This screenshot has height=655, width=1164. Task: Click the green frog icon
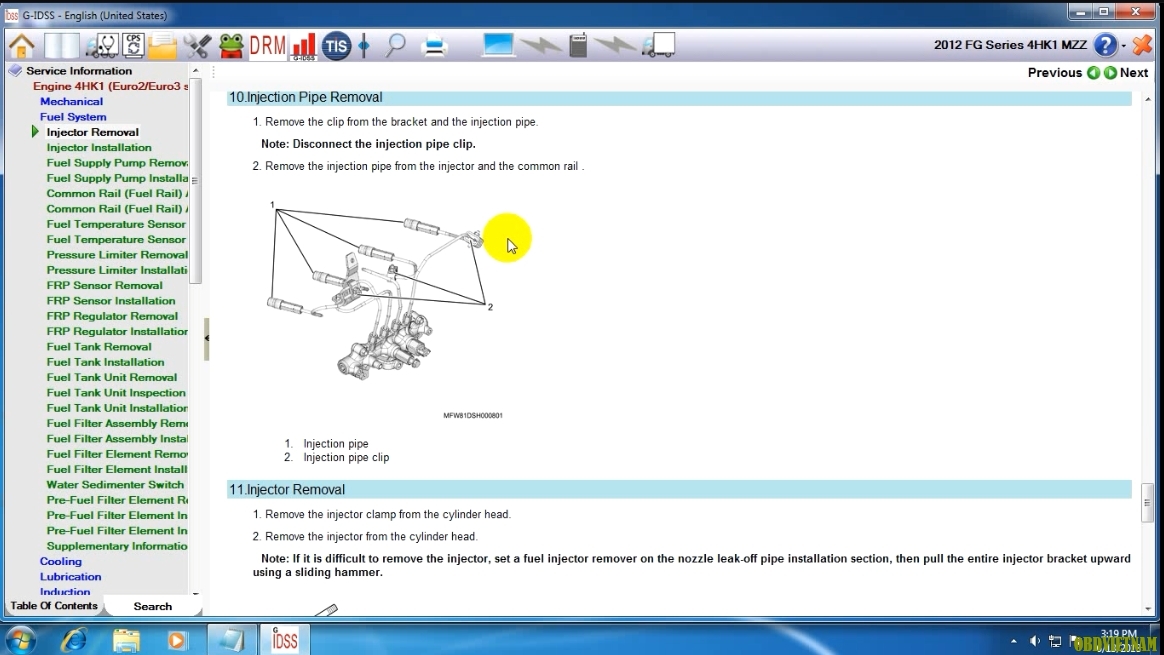232,45
